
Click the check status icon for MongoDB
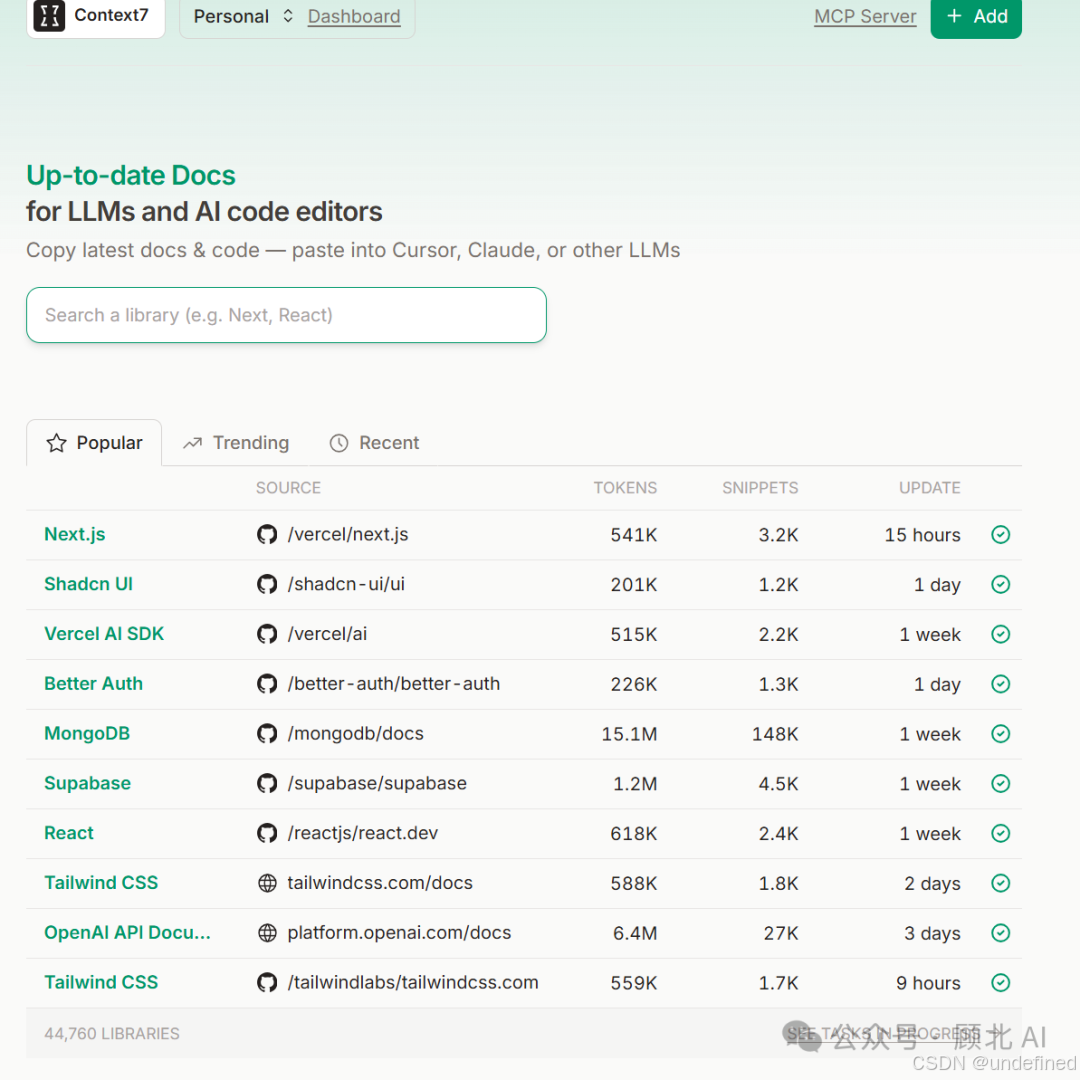tap(1000, 734)
